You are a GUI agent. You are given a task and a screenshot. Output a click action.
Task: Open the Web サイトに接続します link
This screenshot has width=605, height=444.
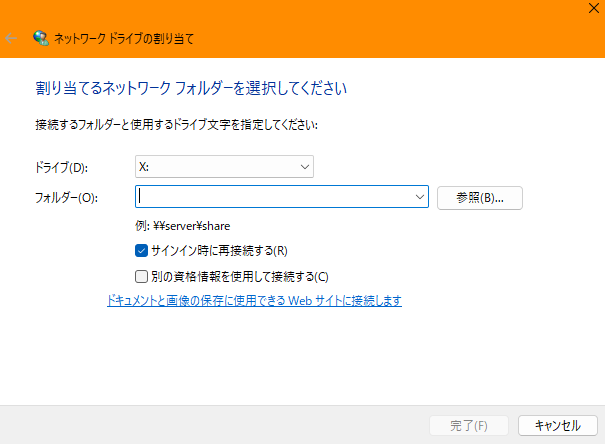pos(254,300)
